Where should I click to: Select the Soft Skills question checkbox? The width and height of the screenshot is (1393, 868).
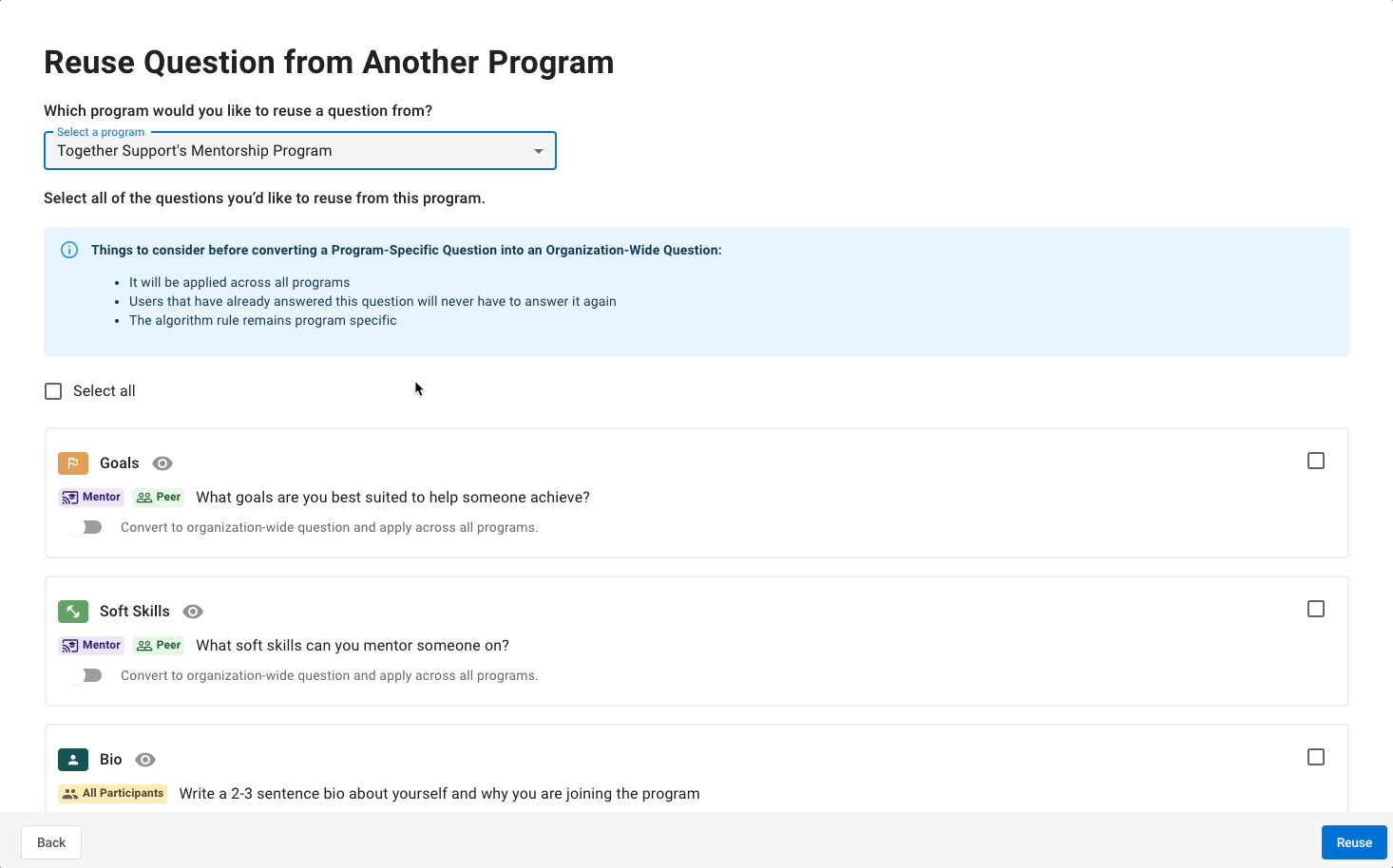1316,609
